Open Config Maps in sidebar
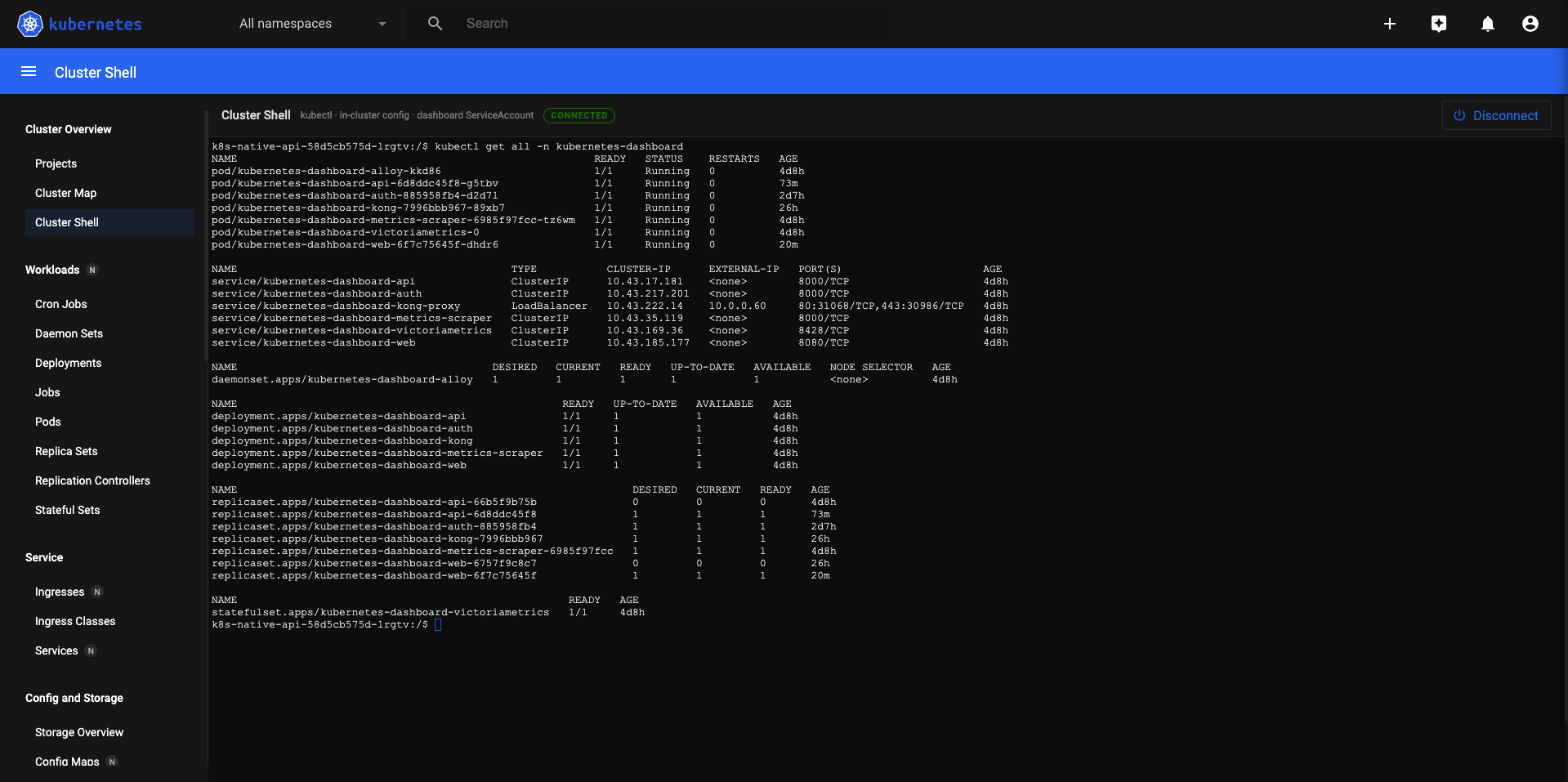This screenshot has width=1568, height=782. (67, 762)
